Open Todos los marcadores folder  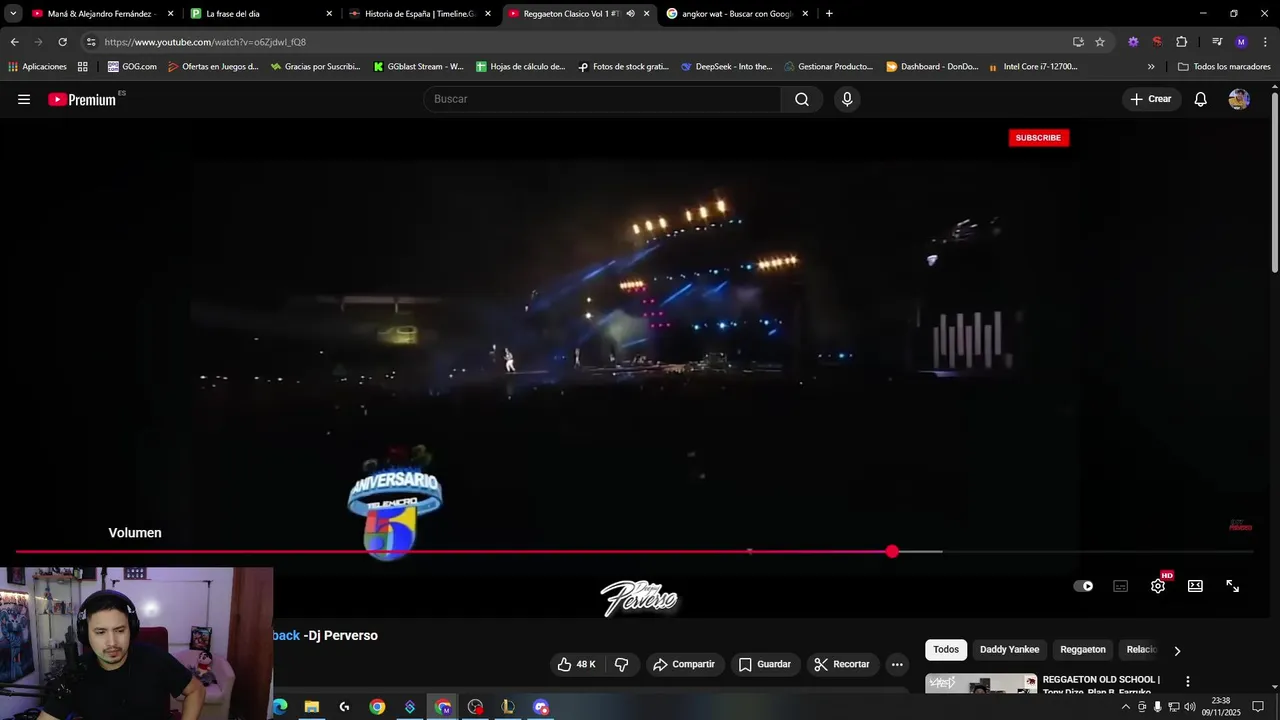click(1224, 67)
